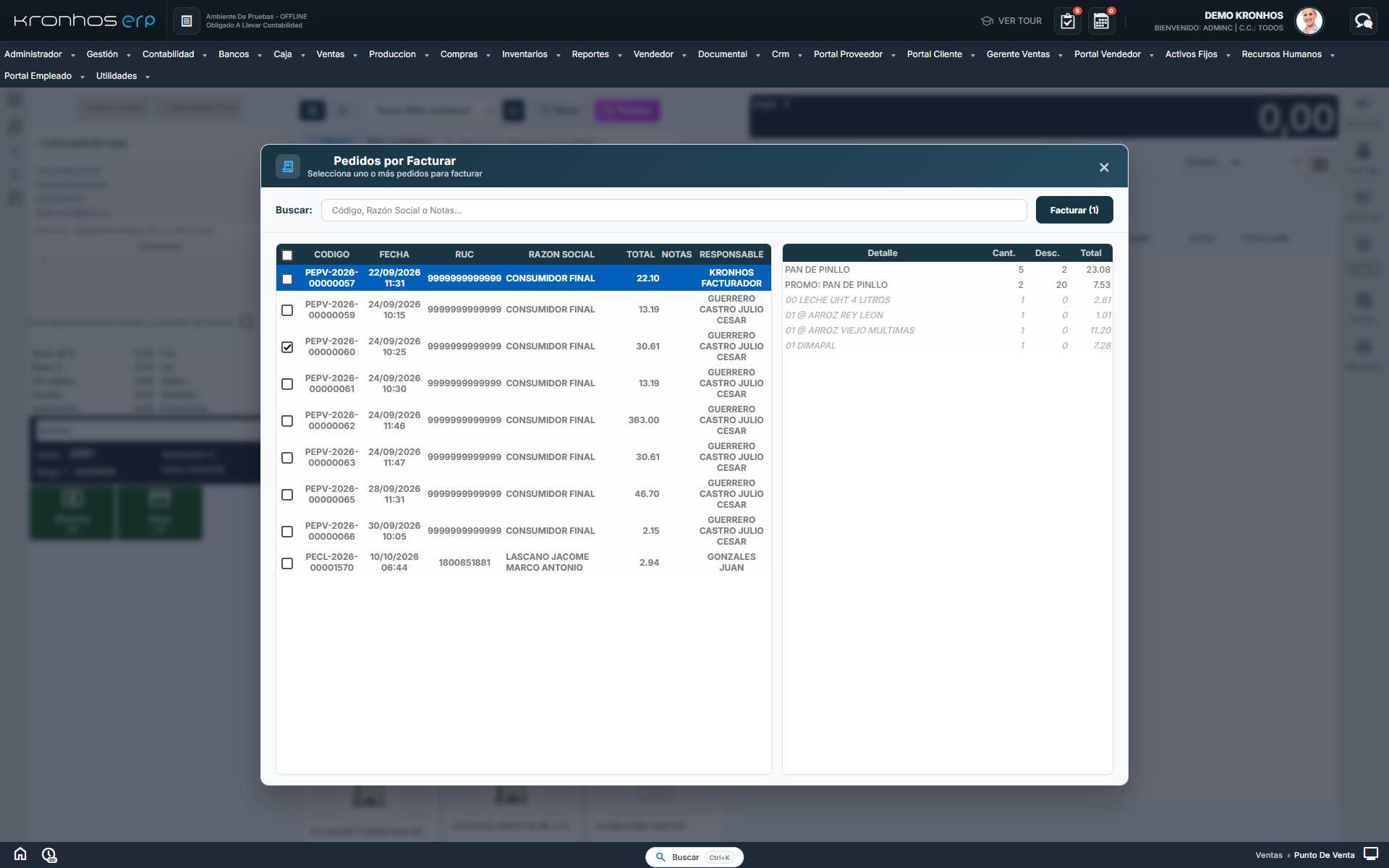Go to home icon in bottom bar
The width and height of the screenshot is (1389, 868).
20,854
